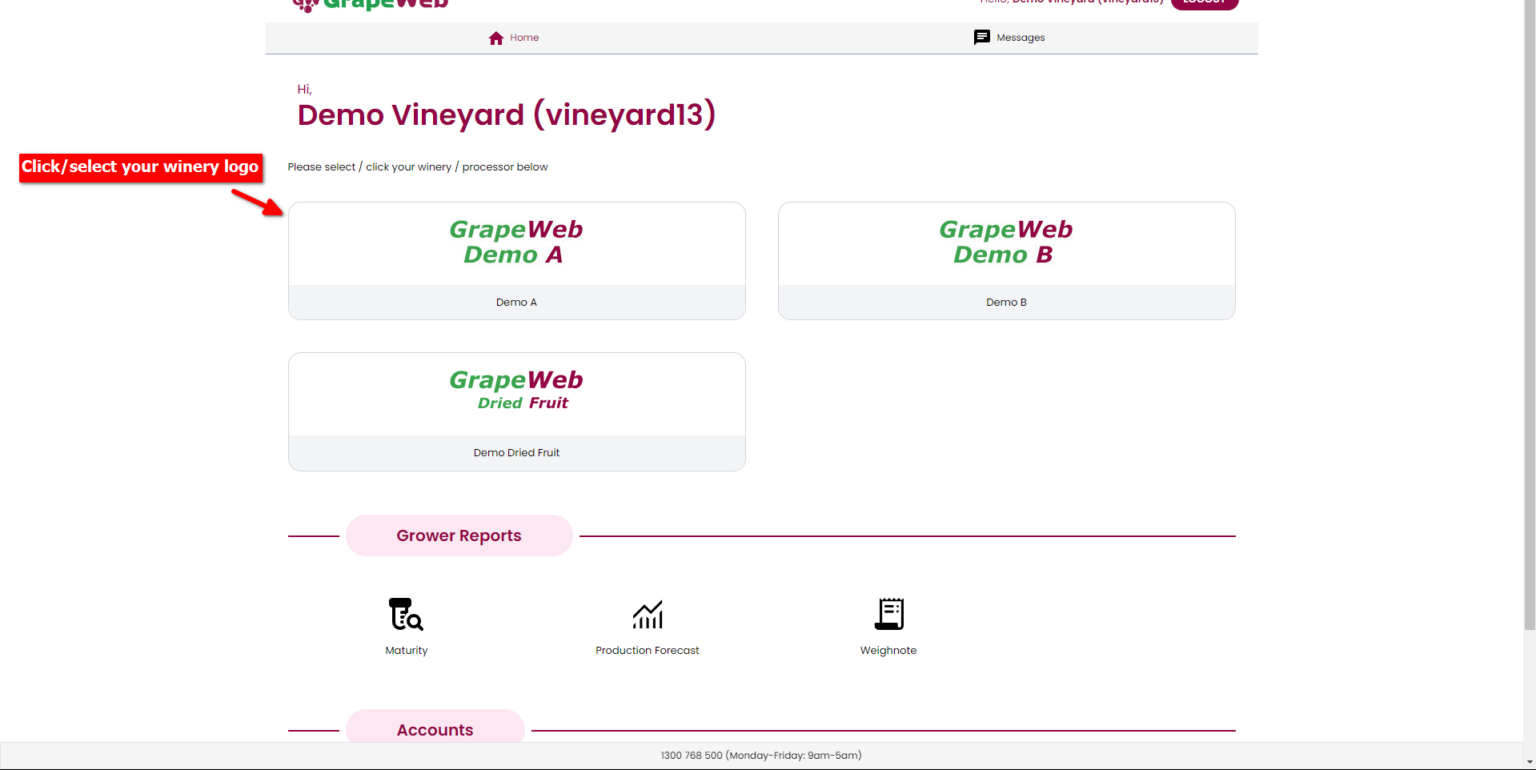This screenshot has width=1536, height=770.
Task: Click the Grower Reports section header
Action: point(459,536)
